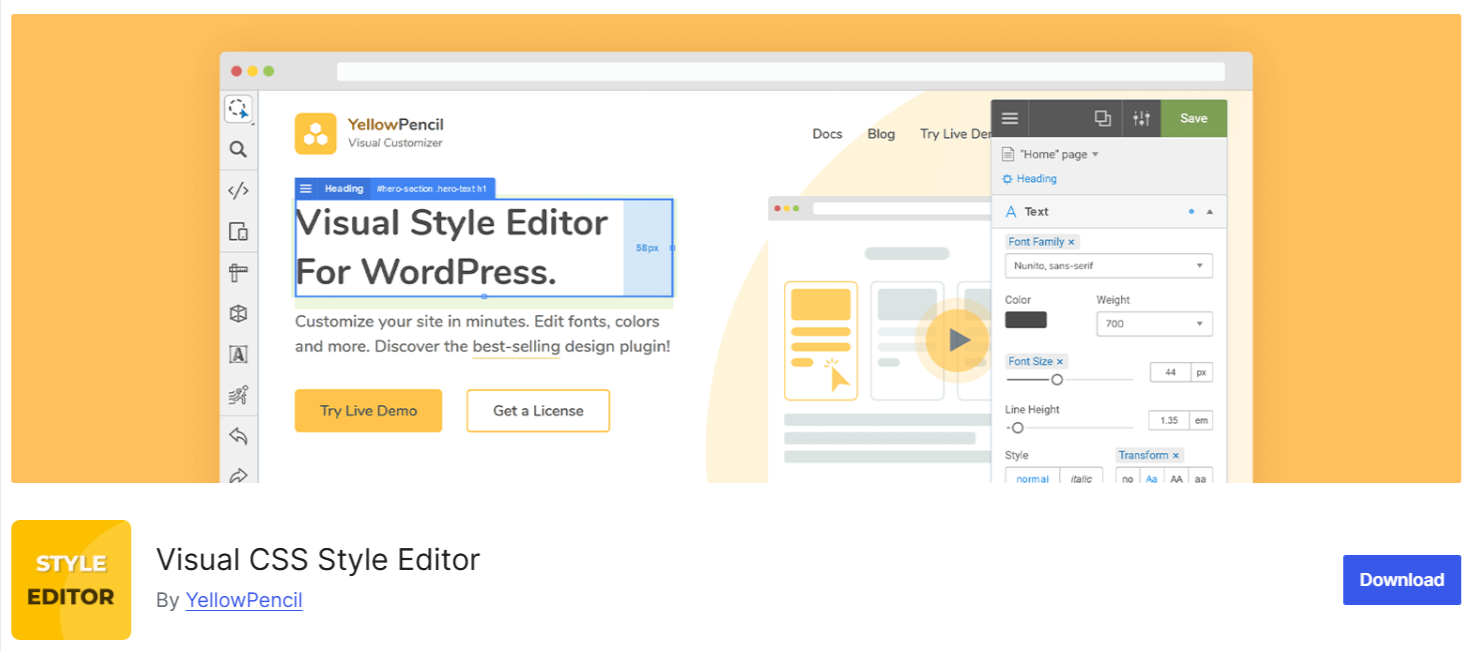Open the CSS code editor icon

click(x=238, y=191)
